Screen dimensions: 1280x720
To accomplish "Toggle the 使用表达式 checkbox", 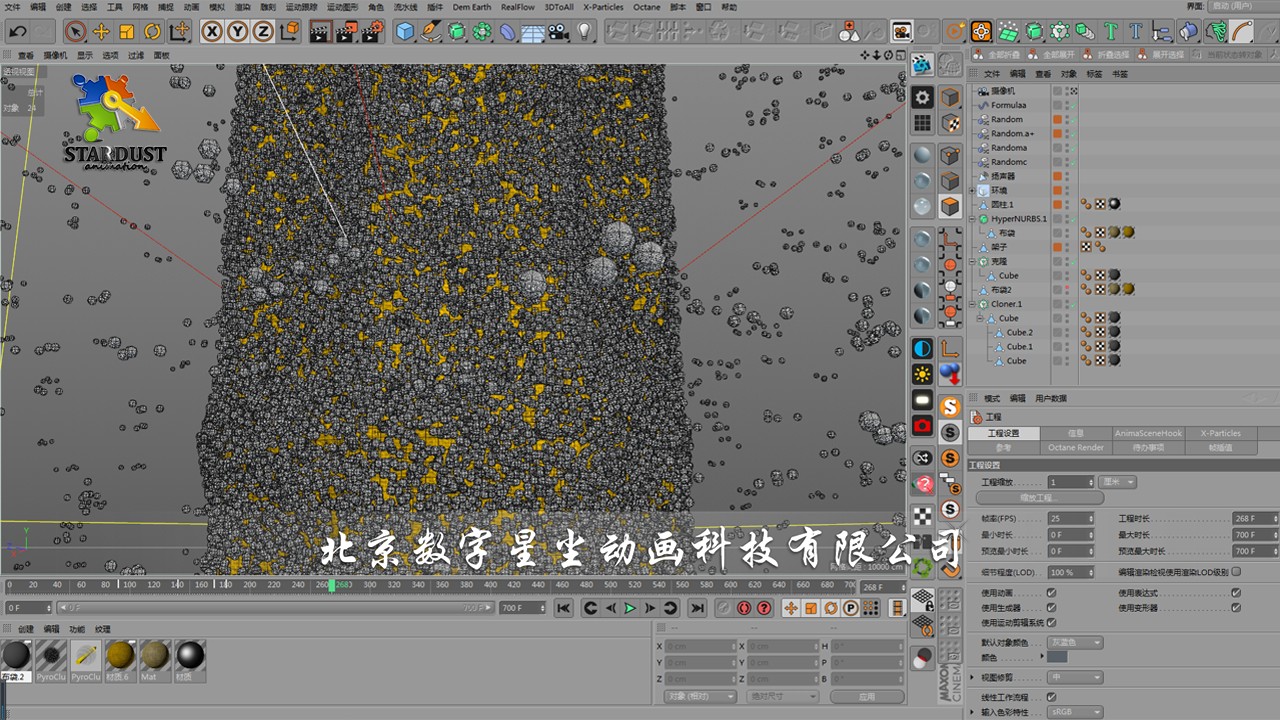I will [1236, 593].
